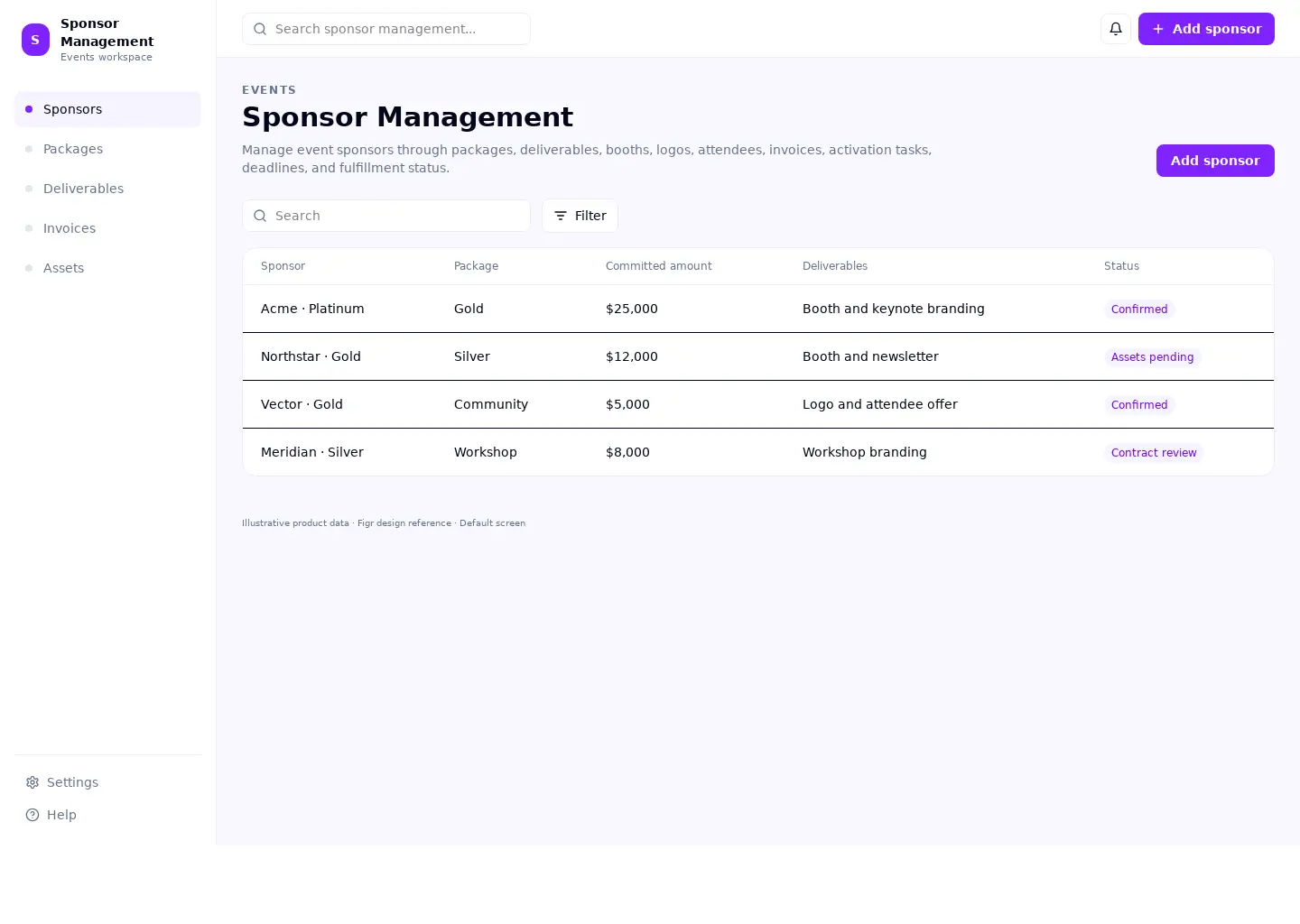
Task: Click the filter lines icon
Action: point(561,216)
